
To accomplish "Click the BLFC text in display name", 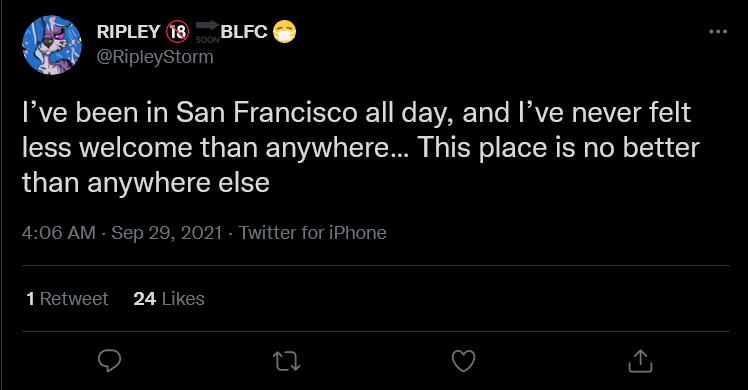I will [244, 32].
